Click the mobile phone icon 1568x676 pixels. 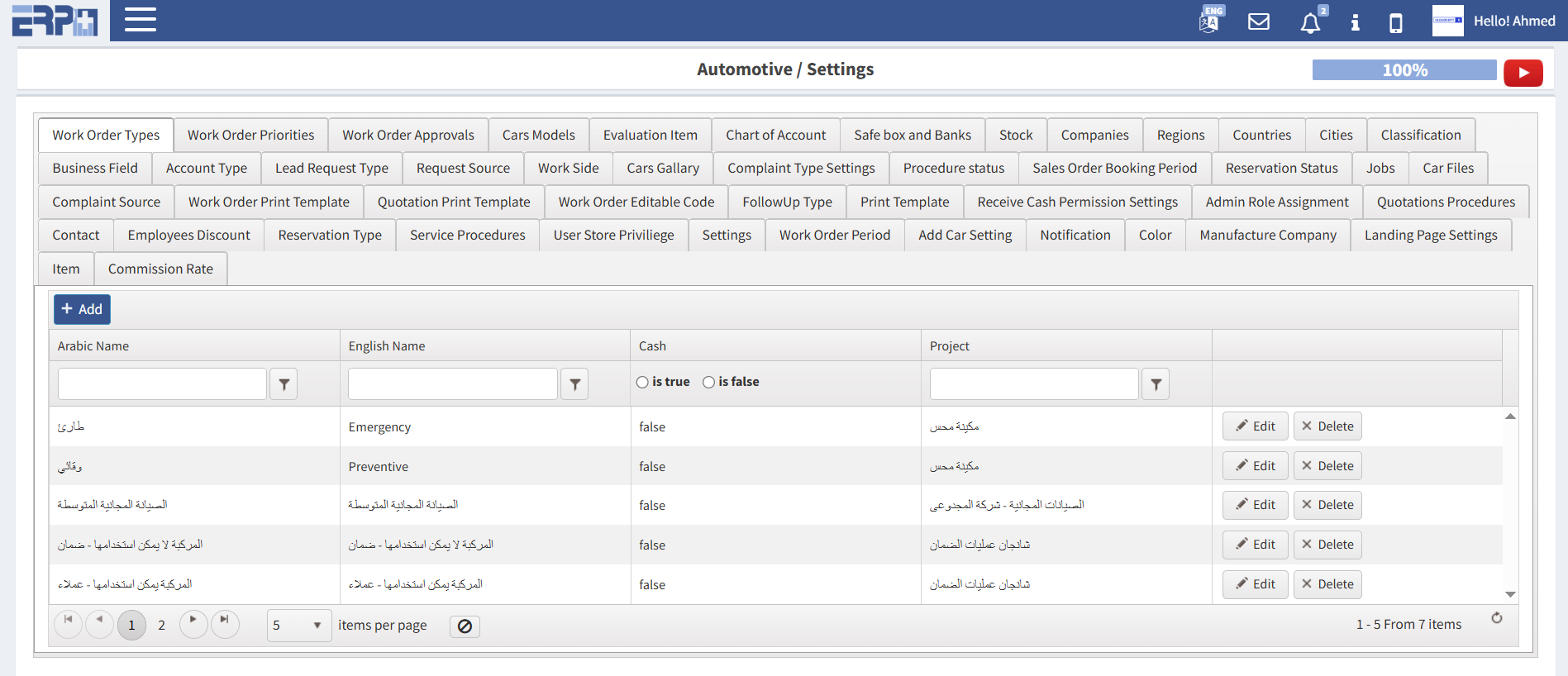click(1395, 22)
